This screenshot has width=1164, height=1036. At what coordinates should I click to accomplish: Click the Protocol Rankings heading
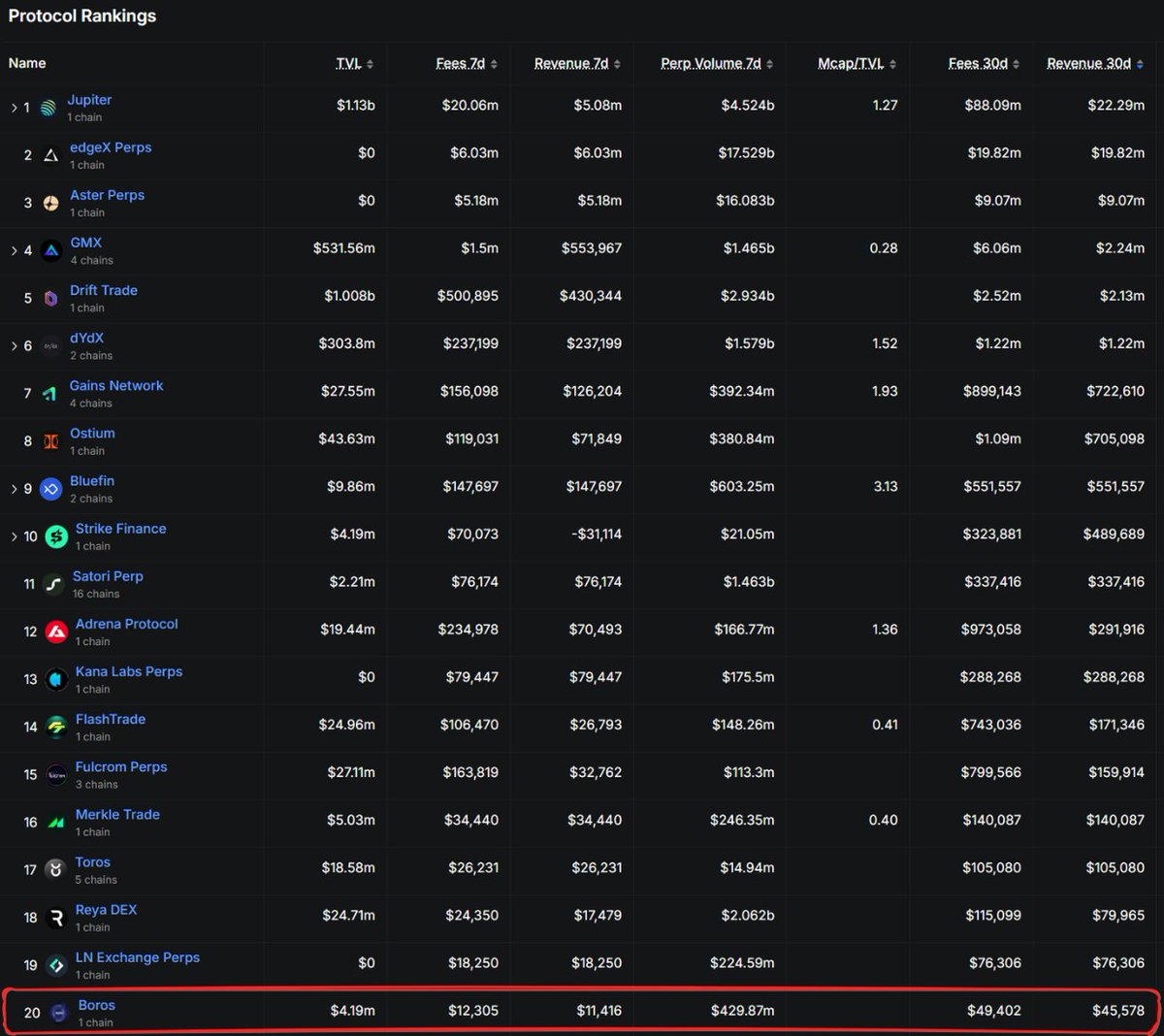pyautogui.click(x=82, y=16)
